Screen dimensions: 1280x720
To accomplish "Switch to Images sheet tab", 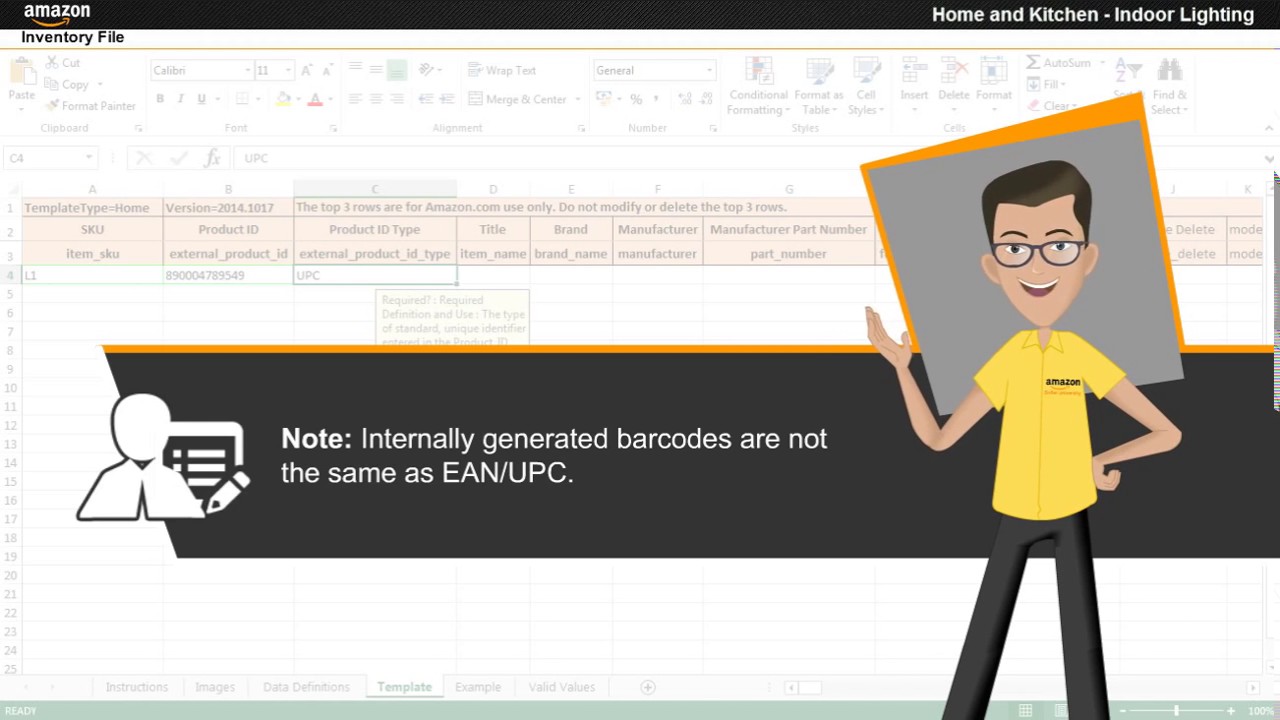I will [x=215, y=687].
